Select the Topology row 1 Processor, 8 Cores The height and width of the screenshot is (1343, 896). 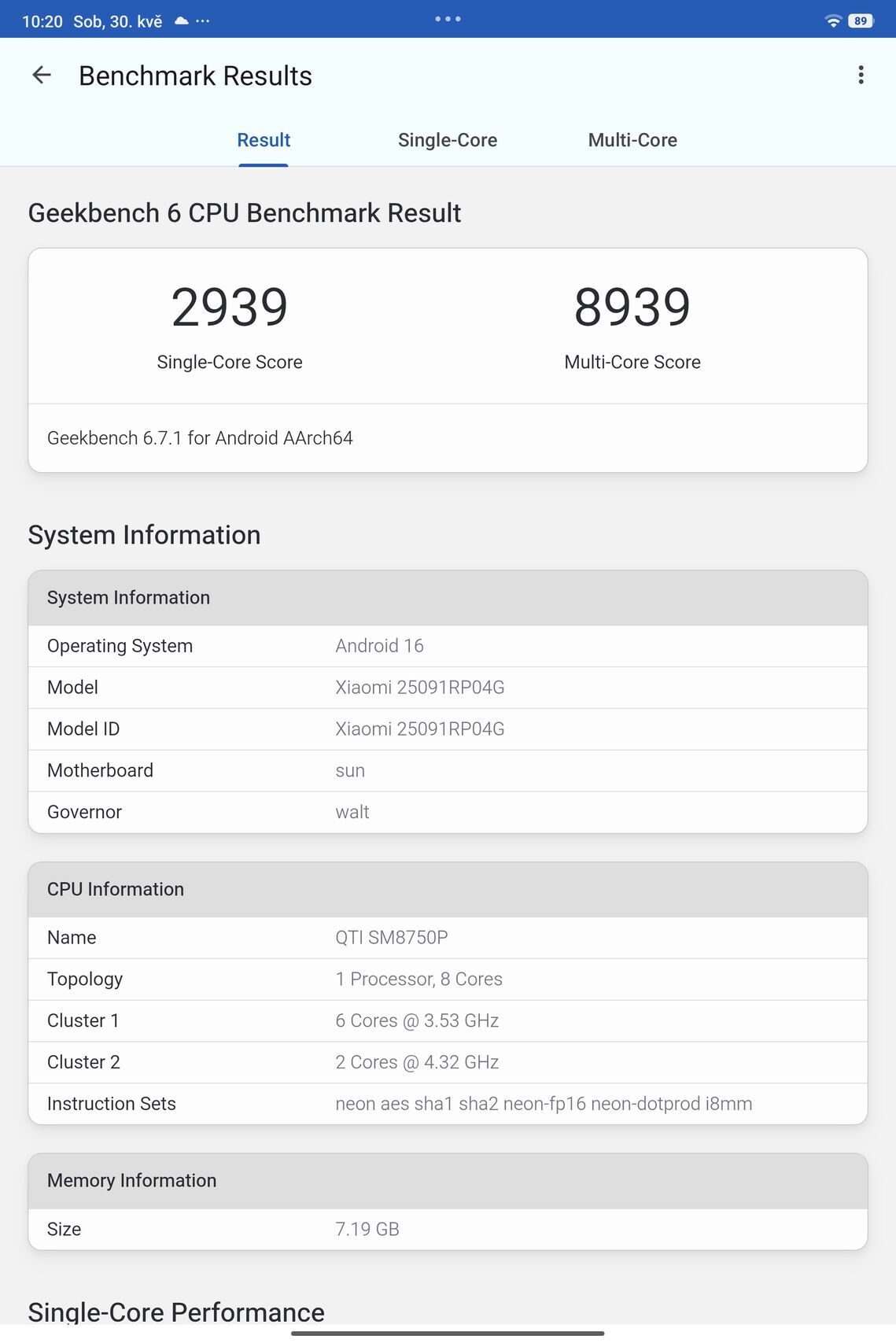click(448, 980)
